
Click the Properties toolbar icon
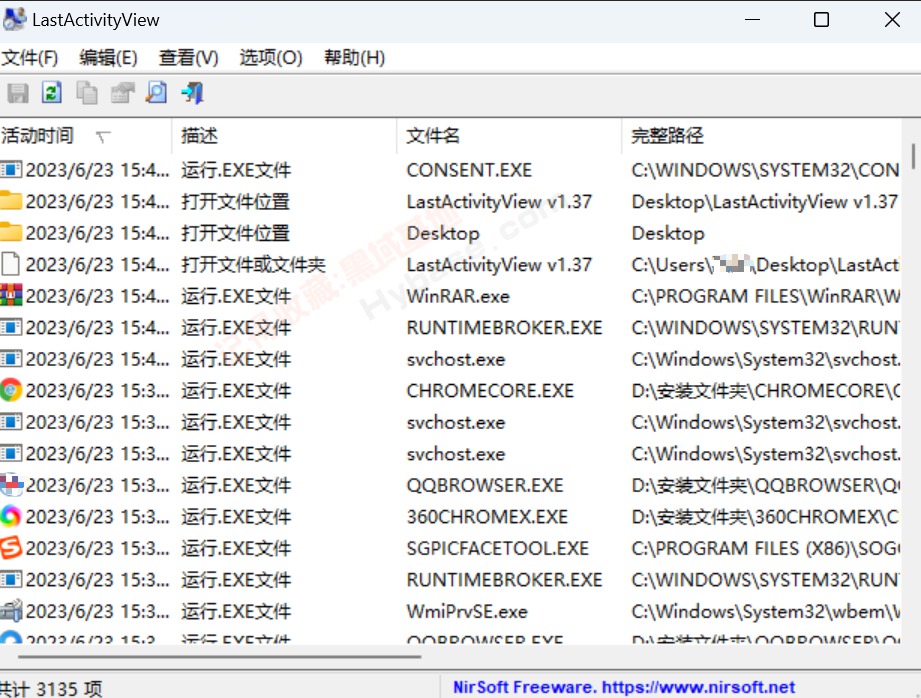coord(122,93)
